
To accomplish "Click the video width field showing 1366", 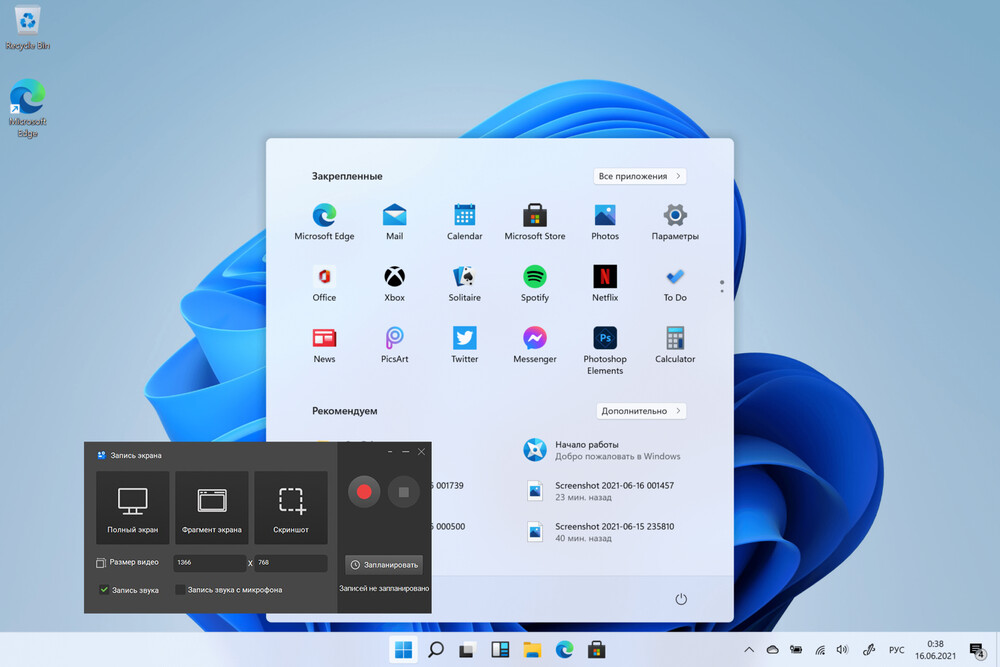I will tap(209, 563).
